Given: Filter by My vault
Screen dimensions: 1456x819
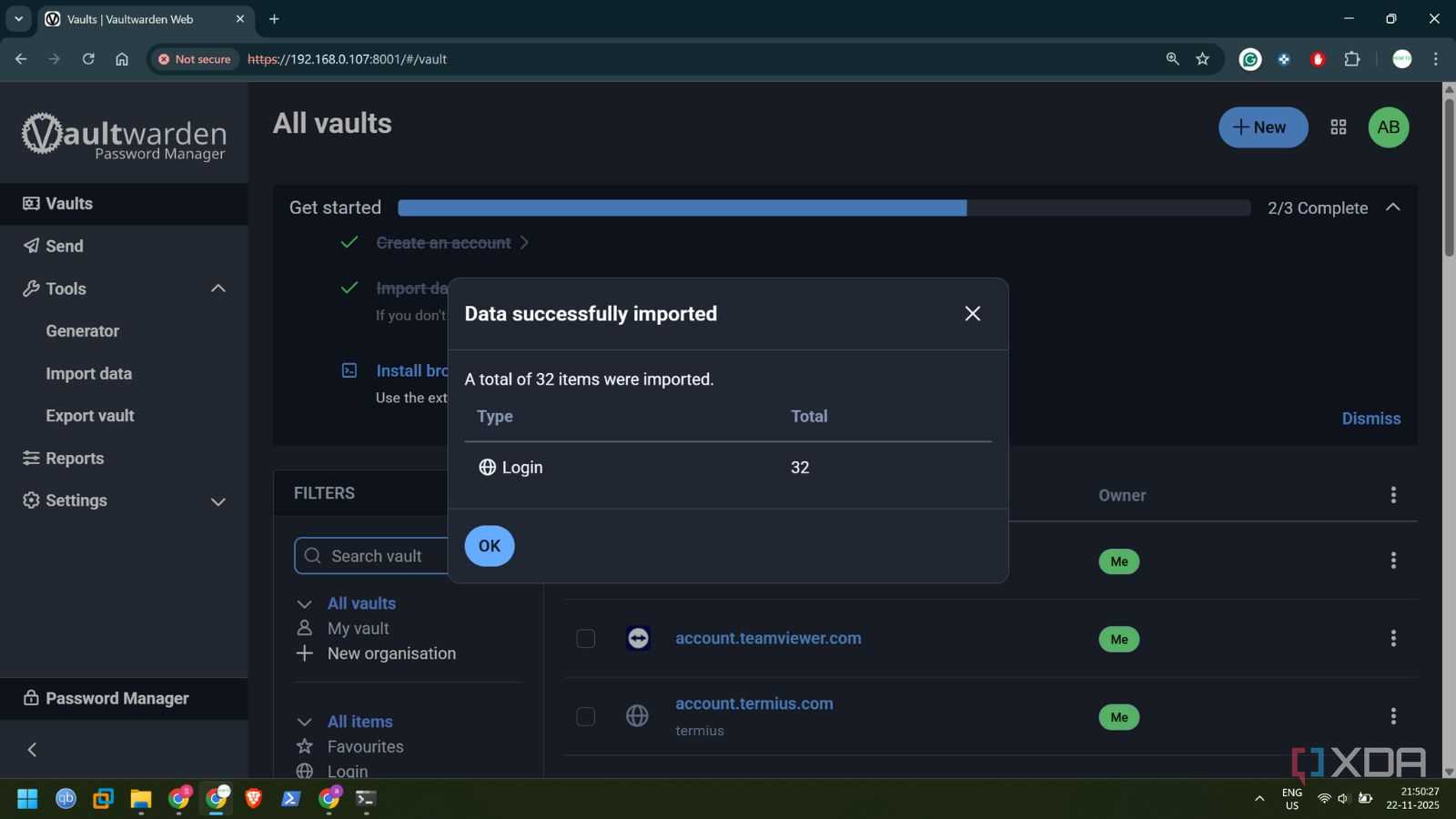Looking at the screenshot, I should (359, 629).
